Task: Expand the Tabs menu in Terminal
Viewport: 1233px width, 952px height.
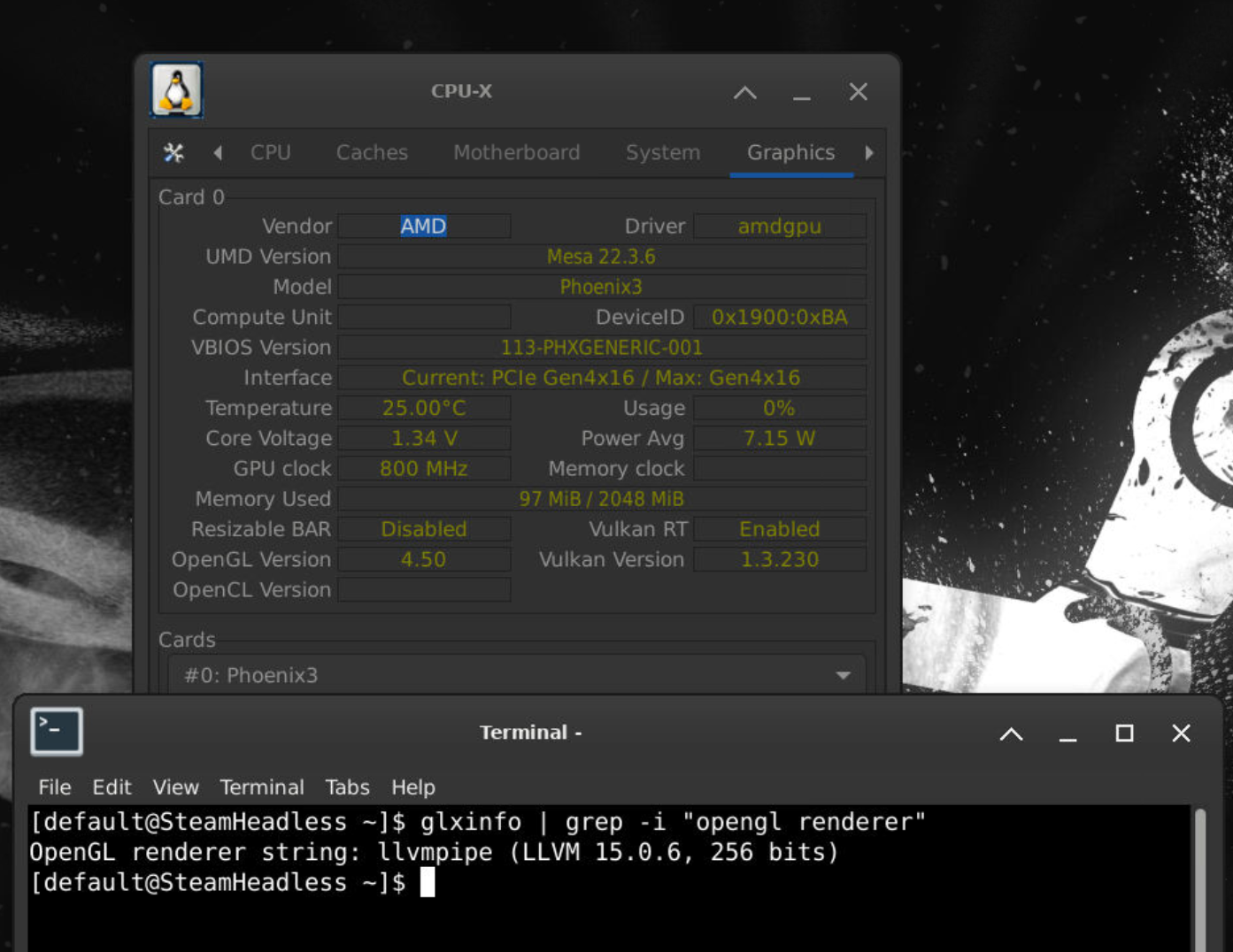Action: [x=347, y=787]
